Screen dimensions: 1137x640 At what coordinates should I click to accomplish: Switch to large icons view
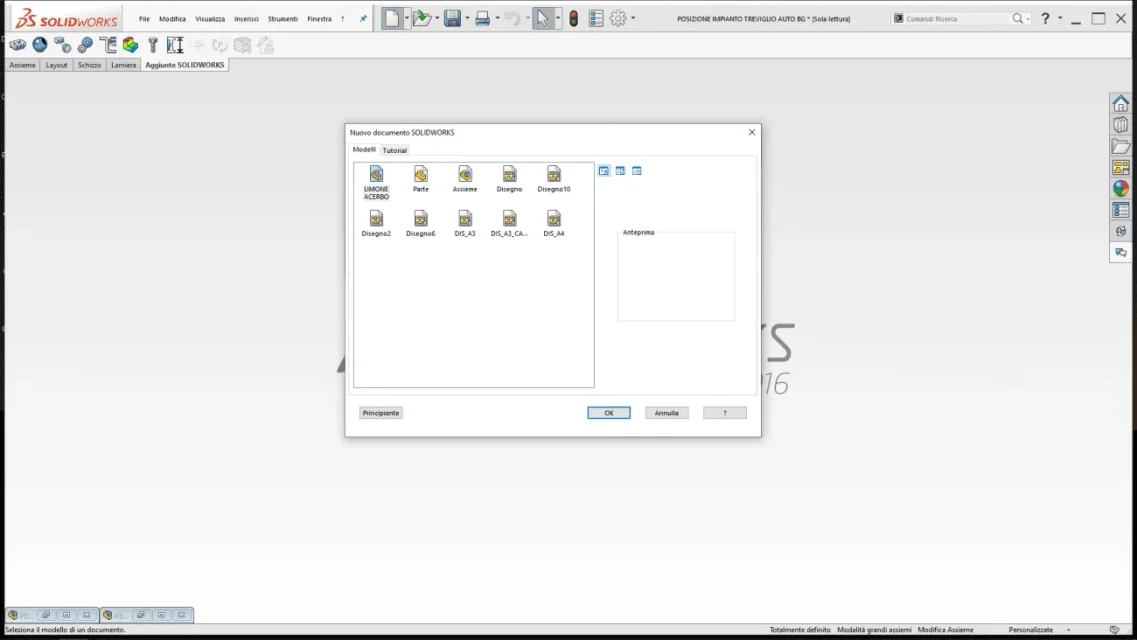click(604, 171)
